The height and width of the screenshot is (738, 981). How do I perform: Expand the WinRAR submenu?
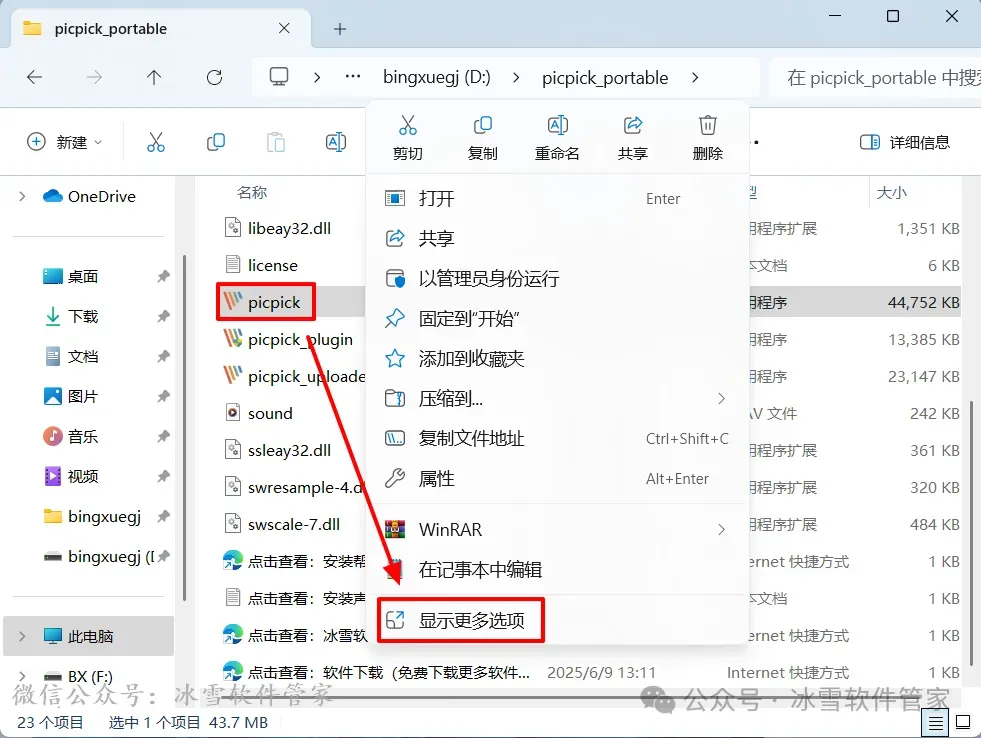721,530
